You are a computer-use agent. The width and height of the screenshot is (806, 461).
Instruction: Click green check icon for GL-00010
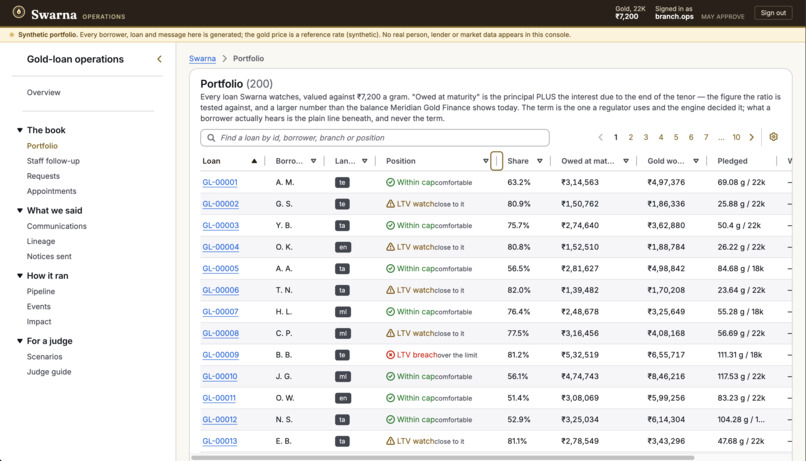point(390,376)
